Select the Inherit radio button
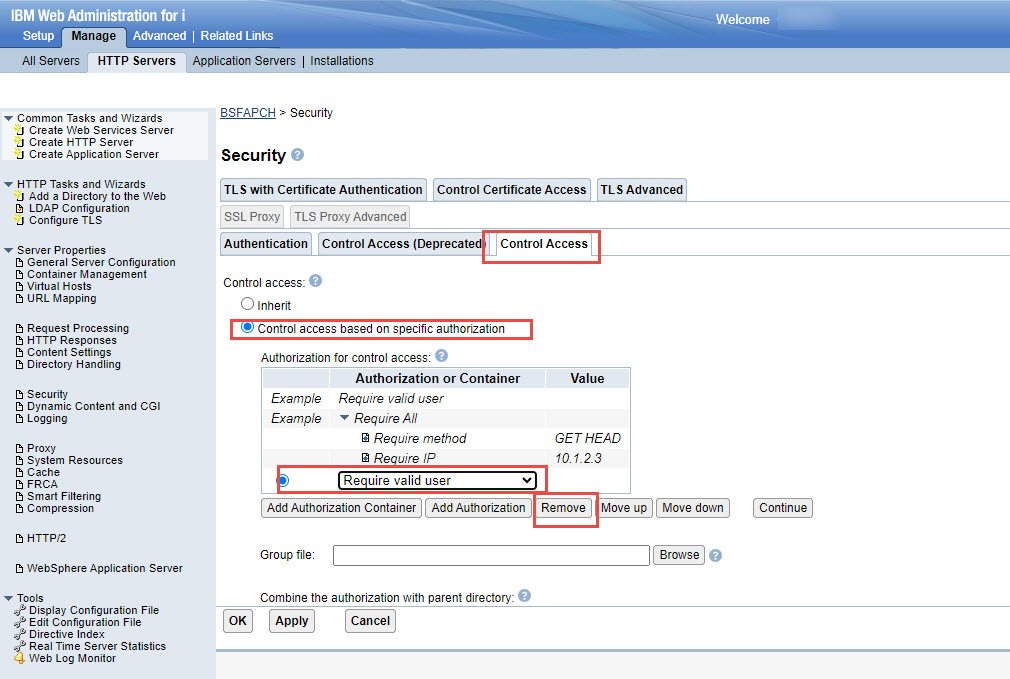The width and height of the screenshot is (1010, 679). coord(247,303)
